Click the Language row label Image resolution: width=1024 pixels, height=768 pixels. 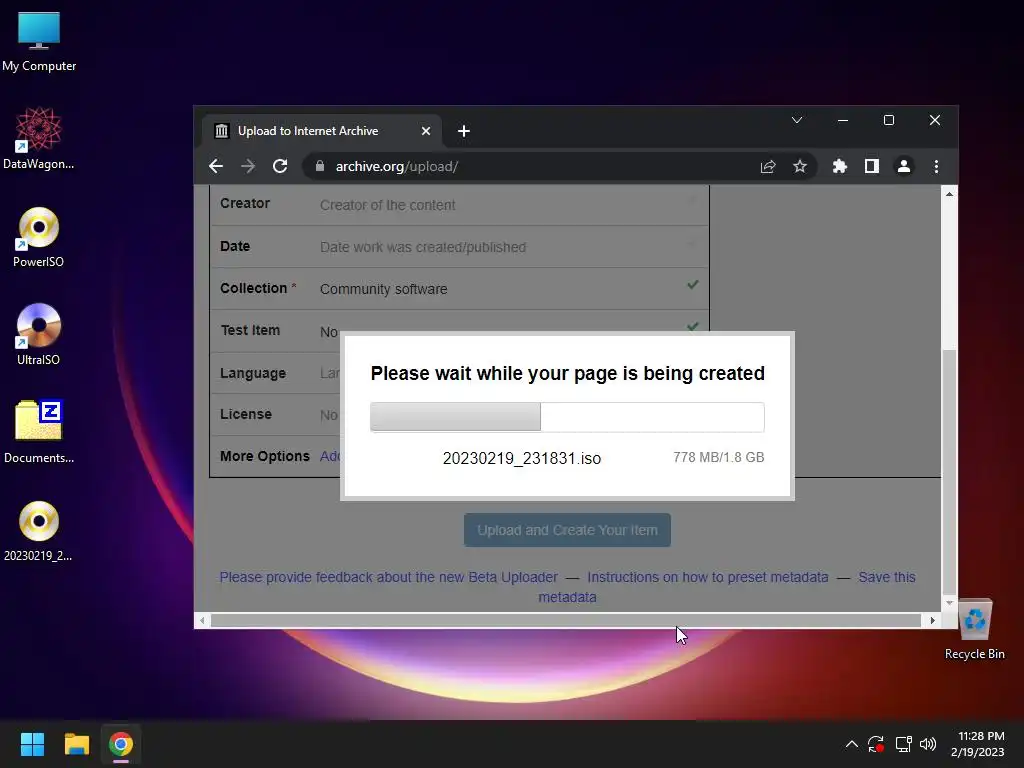pos(253,373)
